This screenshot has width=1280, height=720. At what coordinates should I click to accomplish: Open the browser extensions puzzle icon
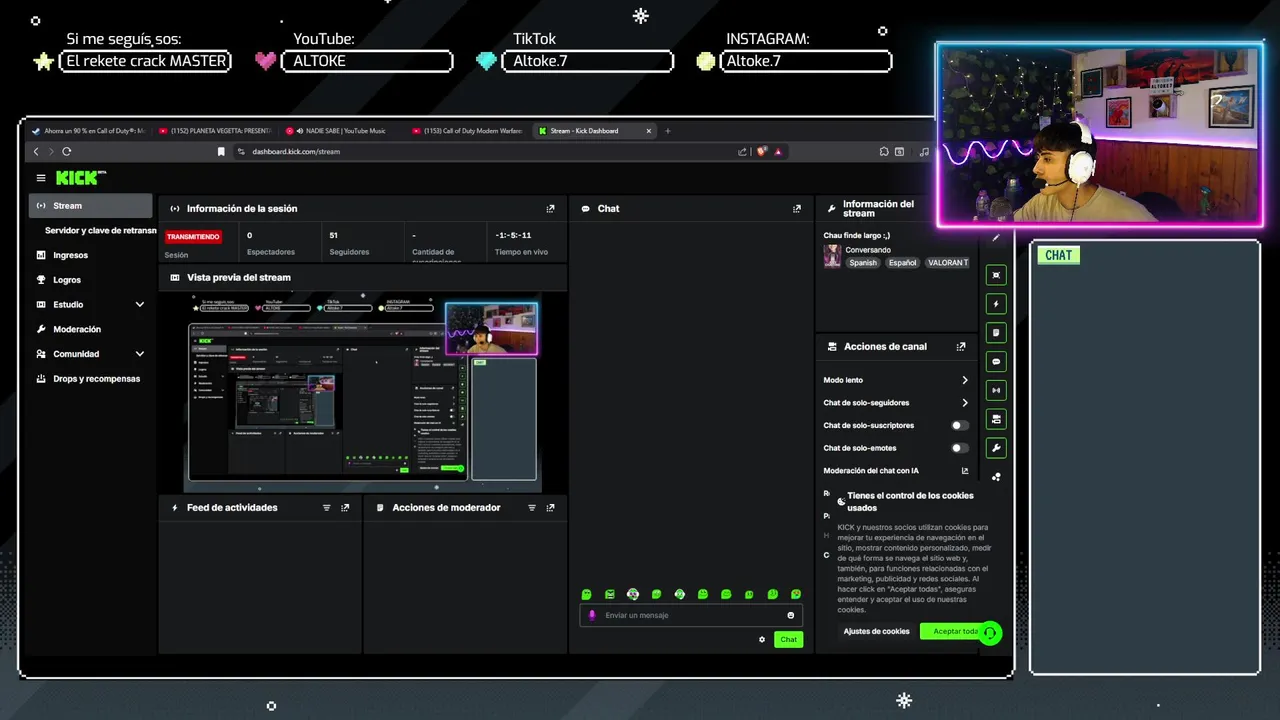point(884,152)
